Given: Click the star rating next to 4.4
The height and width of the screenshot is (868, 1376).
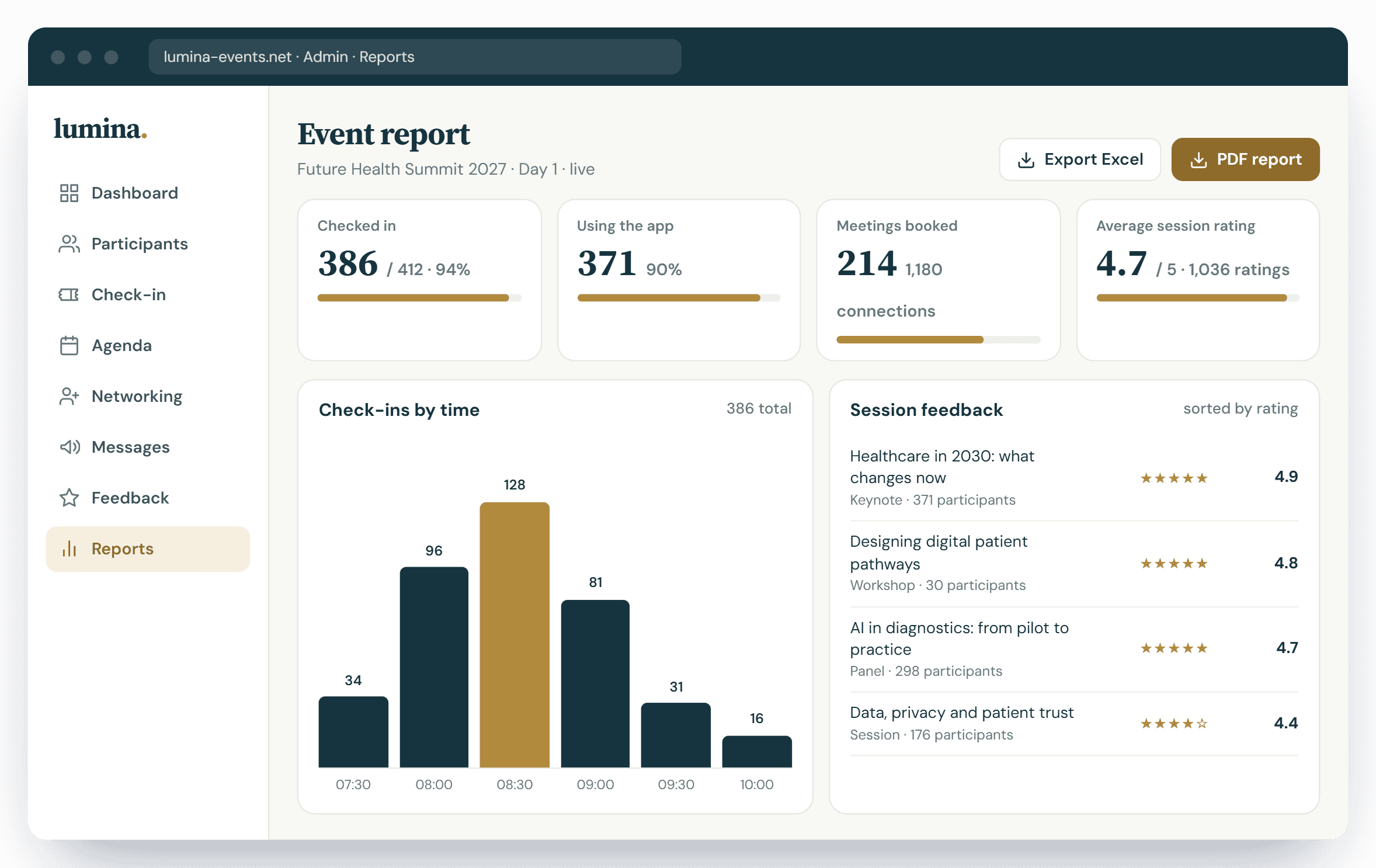Looking at the screenshot, I should [1174, 724].
